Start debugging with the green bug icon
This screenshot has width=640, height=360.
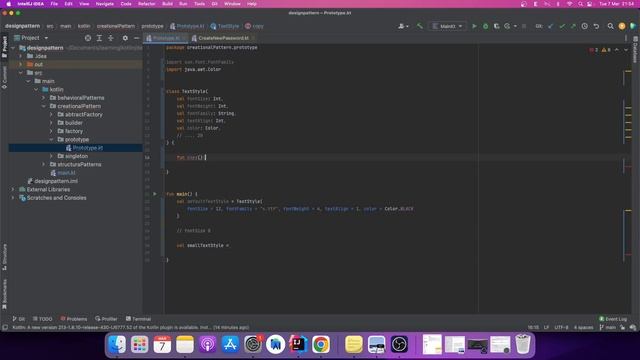[x=485, y=26]
